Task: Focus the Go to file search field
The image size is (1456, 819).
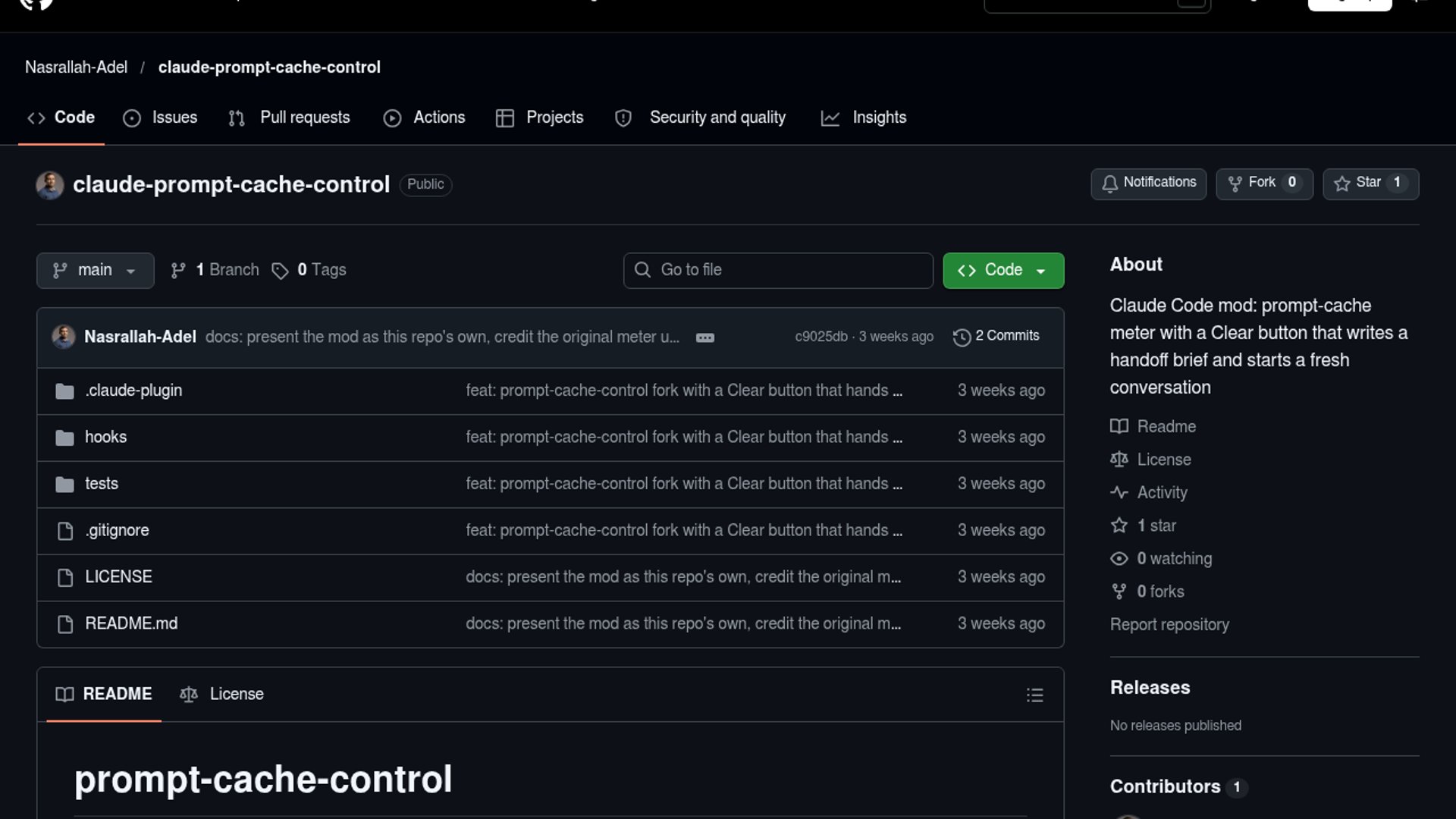Action: (778, 271)
